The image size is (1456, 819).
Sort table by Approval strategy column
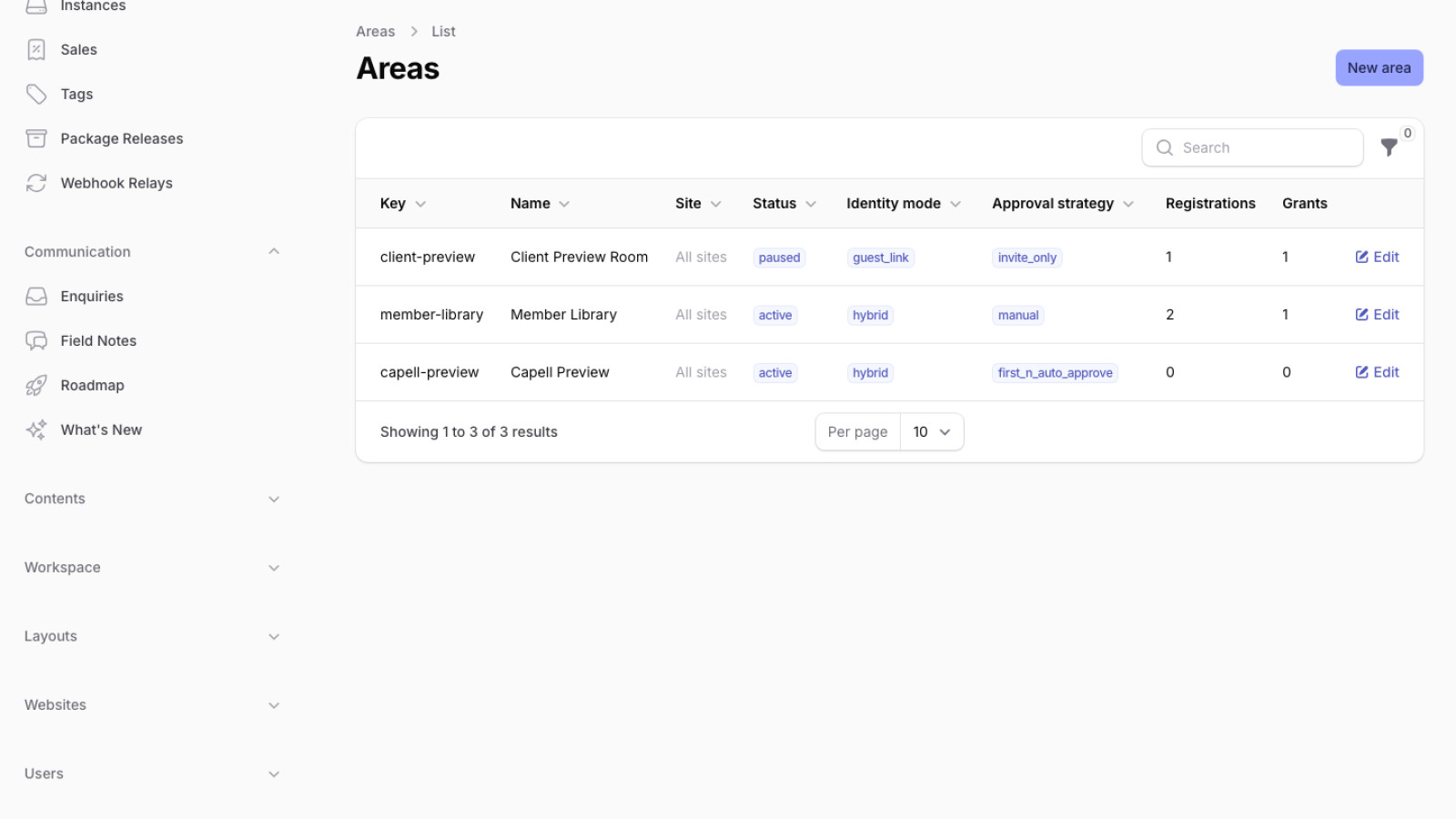pyautogui.click(x=1063, y=204)
